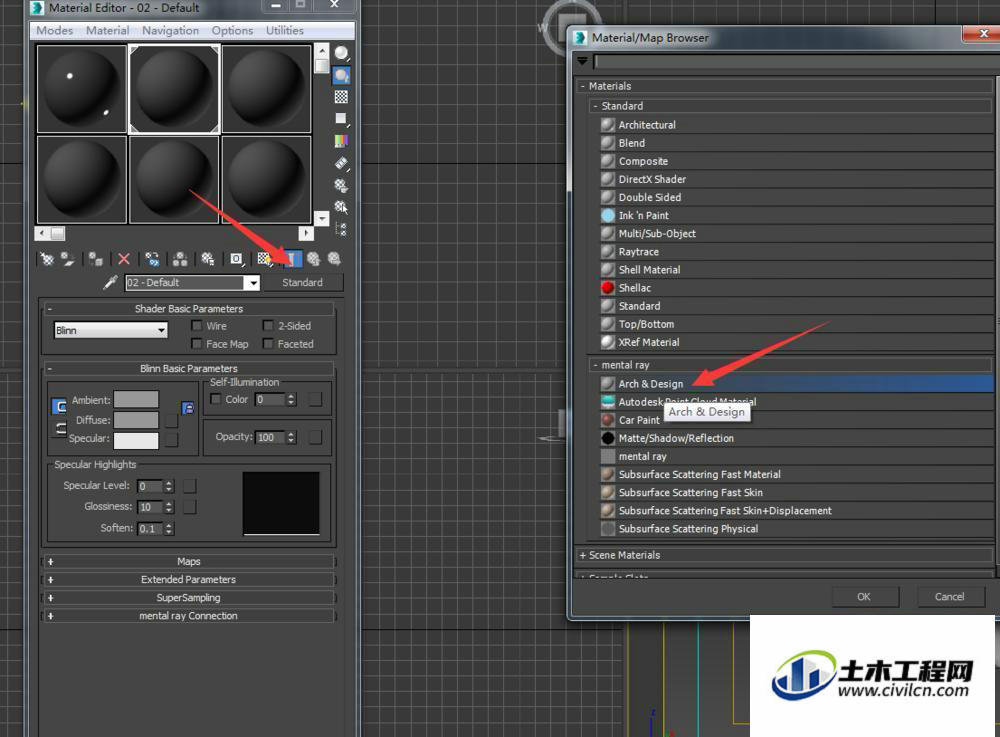Click the Make Material Copy icon
This screenshot has width=1000, height=737.
point(152,259)
